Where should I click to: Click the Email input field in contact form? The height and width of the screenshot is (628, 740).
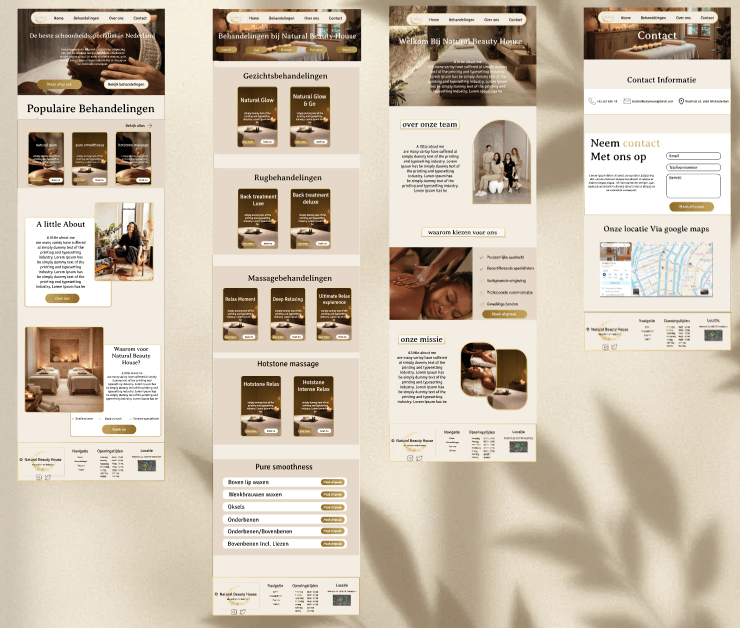click(x=693, y=156)
